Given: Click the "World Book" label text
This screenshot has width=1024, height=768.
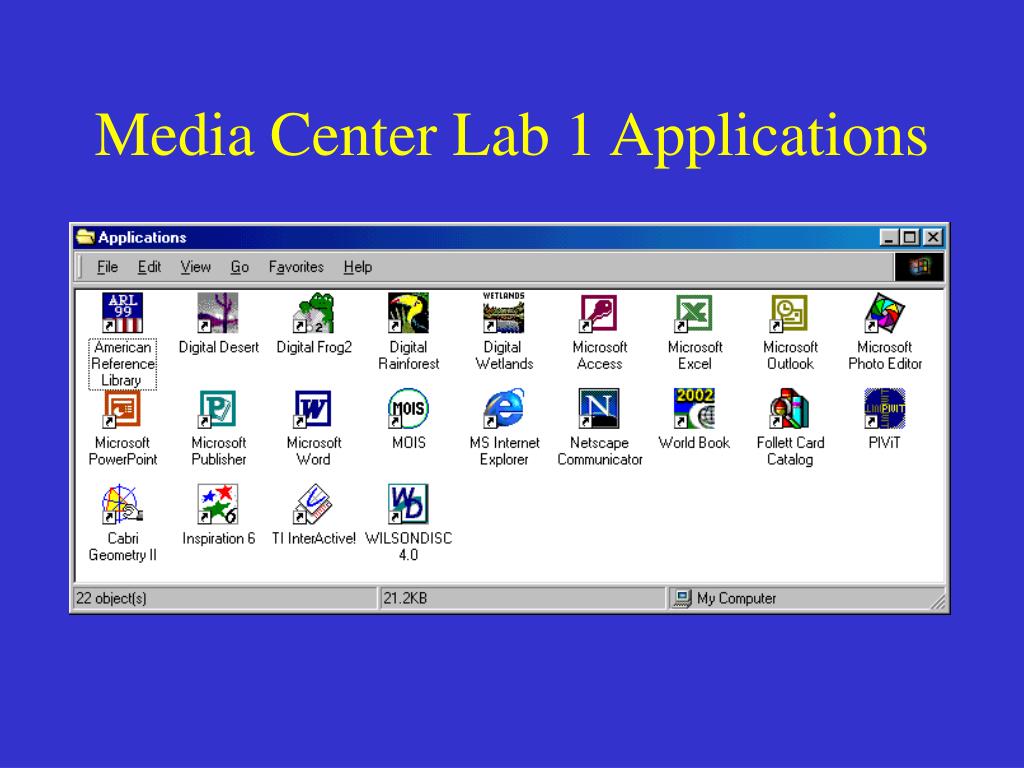Looking at the screenshot, I should click(x=694, y=443).
